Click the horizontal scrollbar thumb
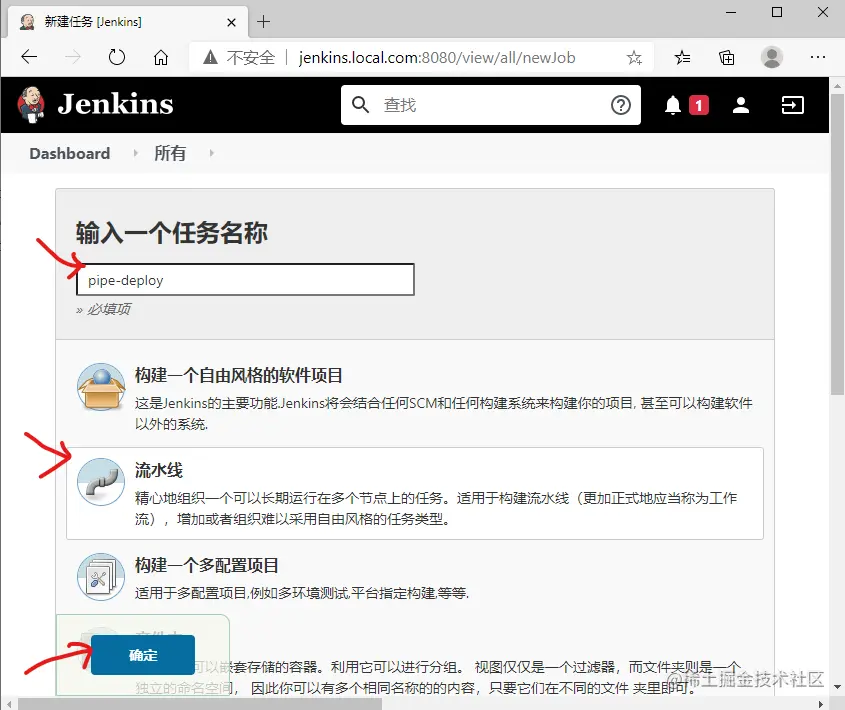The width and height of the screenshot is (845, 710). 200,704
